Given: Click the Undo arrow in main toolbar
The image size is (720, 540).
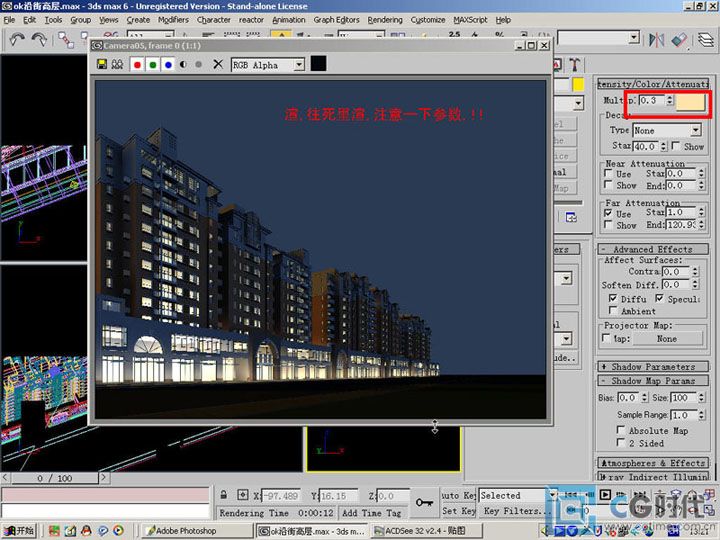Looking at the screenshot, I should click(17, 39).
